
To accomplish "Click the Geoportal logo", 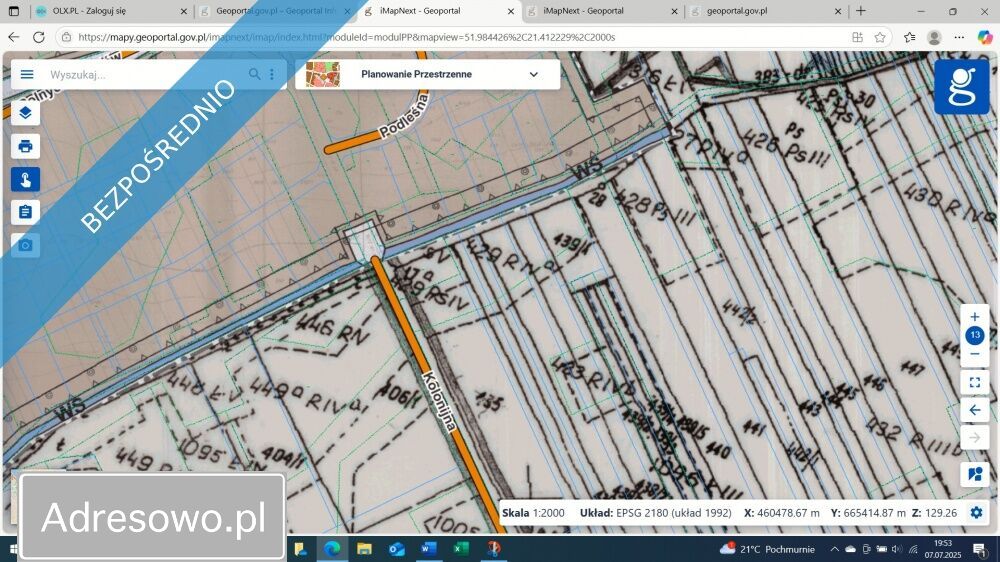I will tap(962, 87).
